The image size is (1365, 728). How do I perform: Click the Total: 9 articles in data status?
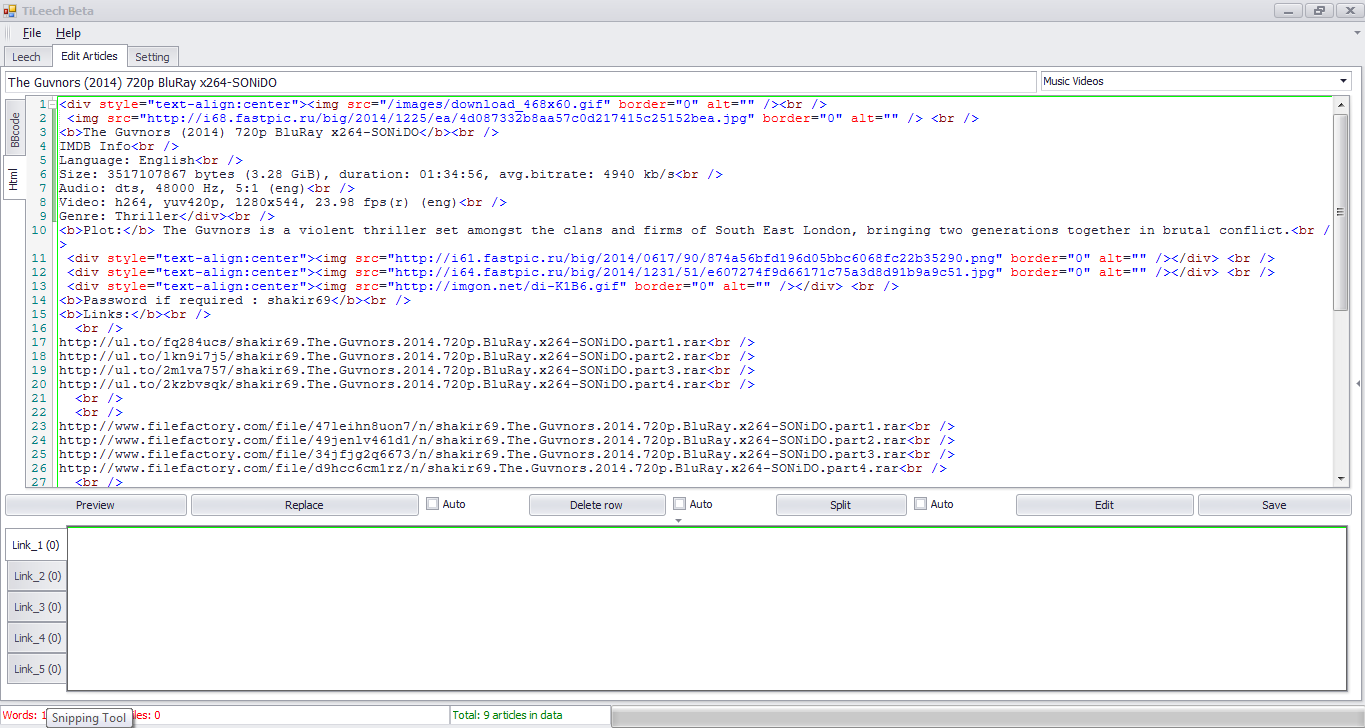coord(507,715)
